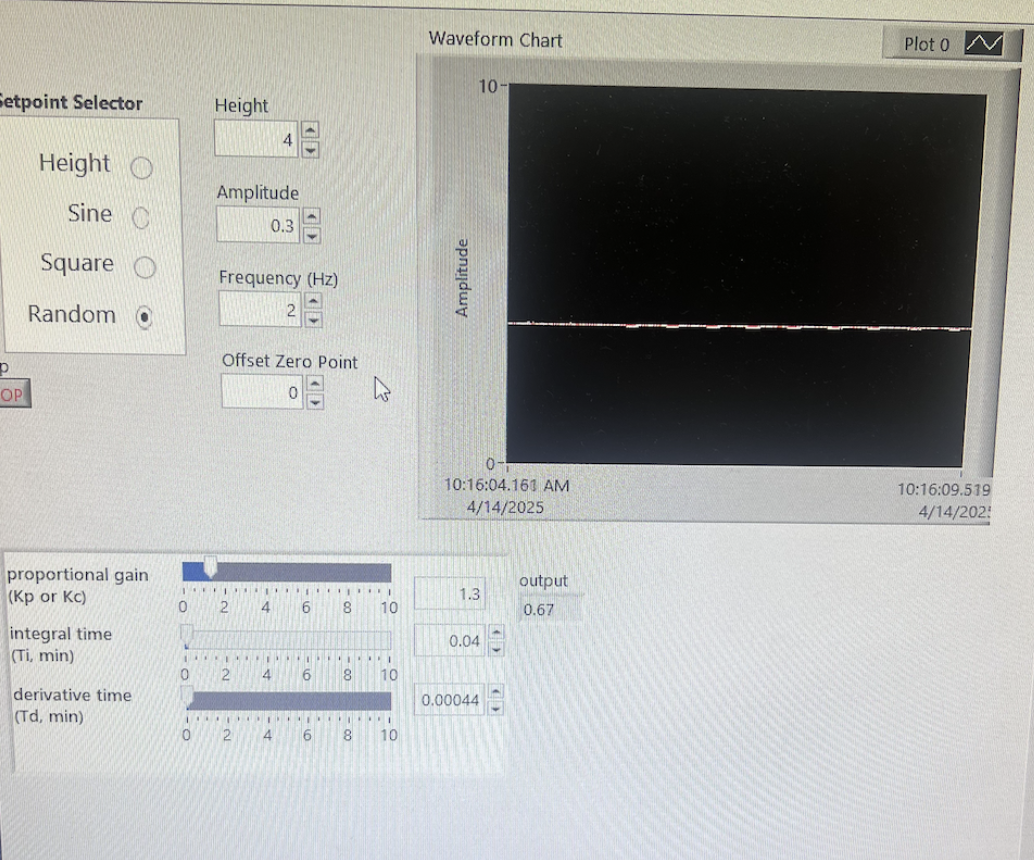The height and width of the screenshot is (860, 1034).
Task: Click the Waveform Chart title label
Action: [x=495, y=40]
